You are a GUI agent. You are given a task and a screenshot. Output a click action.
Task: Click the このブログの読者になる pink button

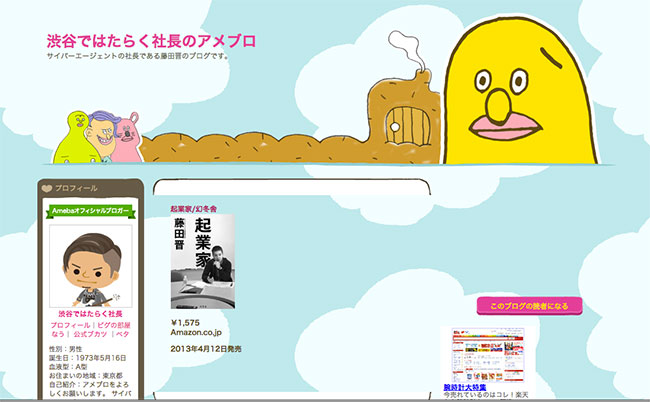pyautogui.click(x=529, y=306)
